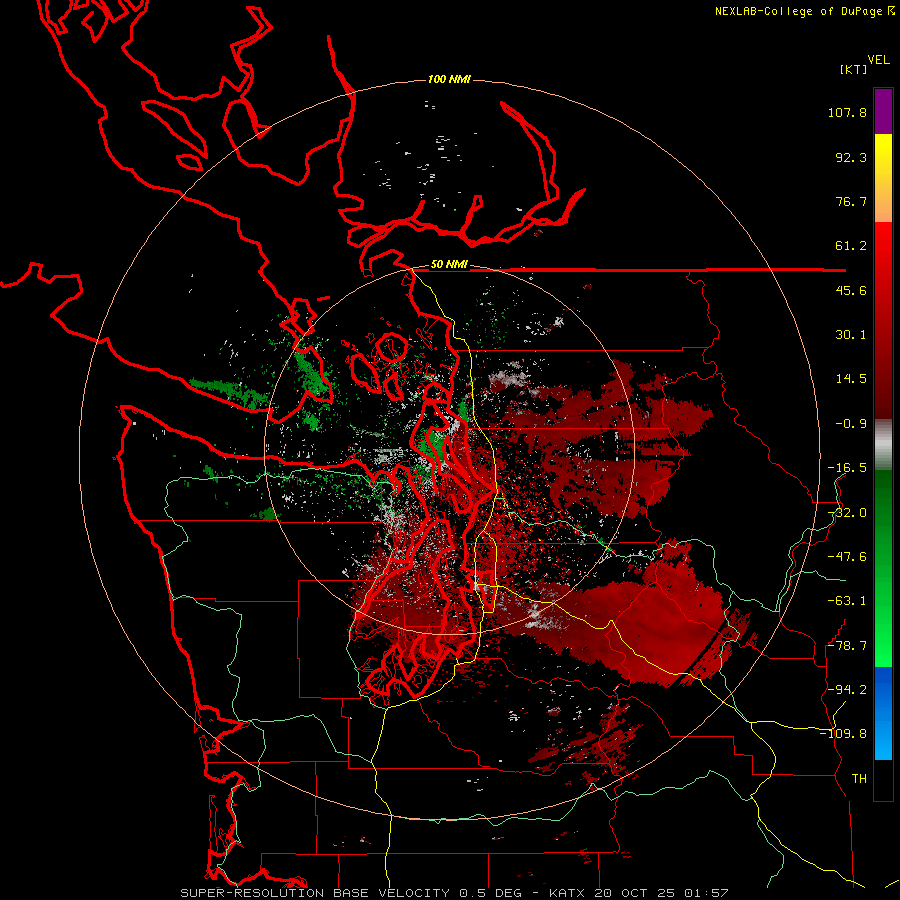
Task: Click the 76.7 velocity scale value
Action: (851, 201)
